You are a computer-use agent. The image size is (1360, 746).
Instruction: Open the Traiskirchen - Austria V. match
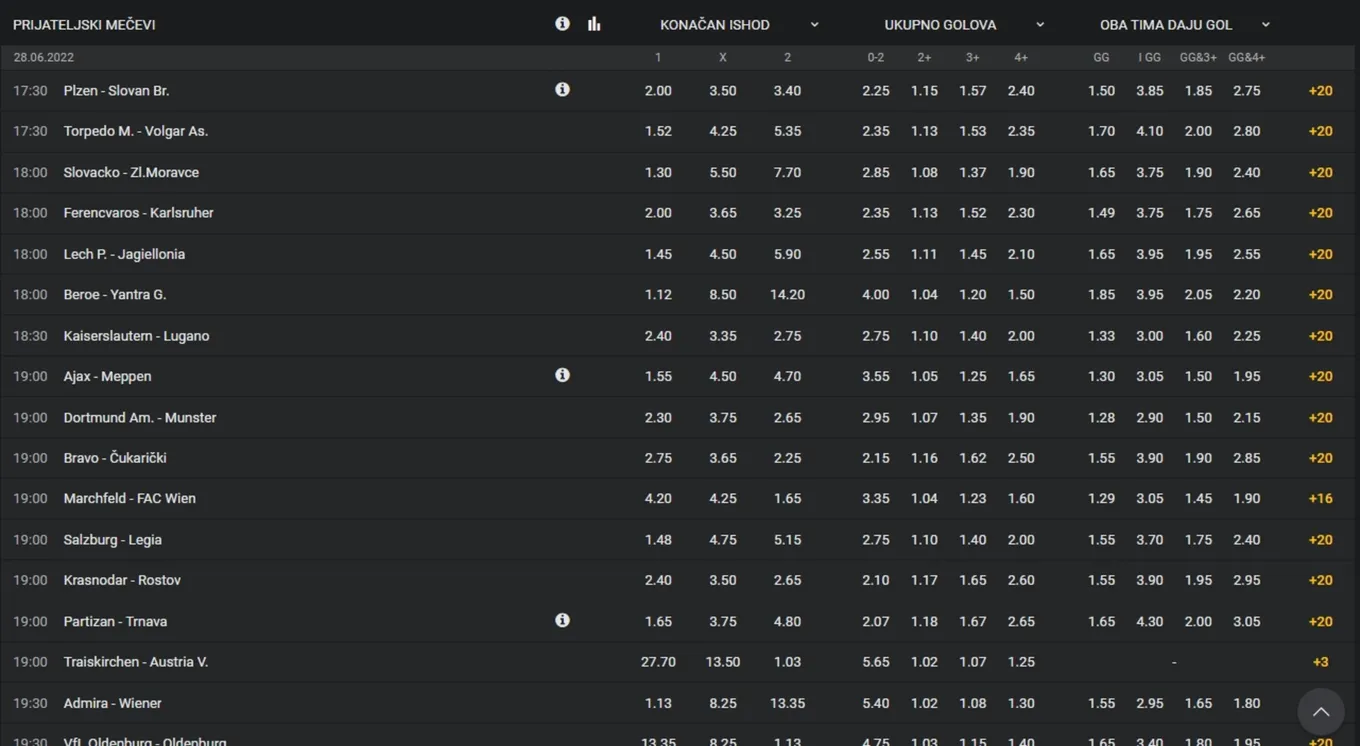tap(136, 662)
